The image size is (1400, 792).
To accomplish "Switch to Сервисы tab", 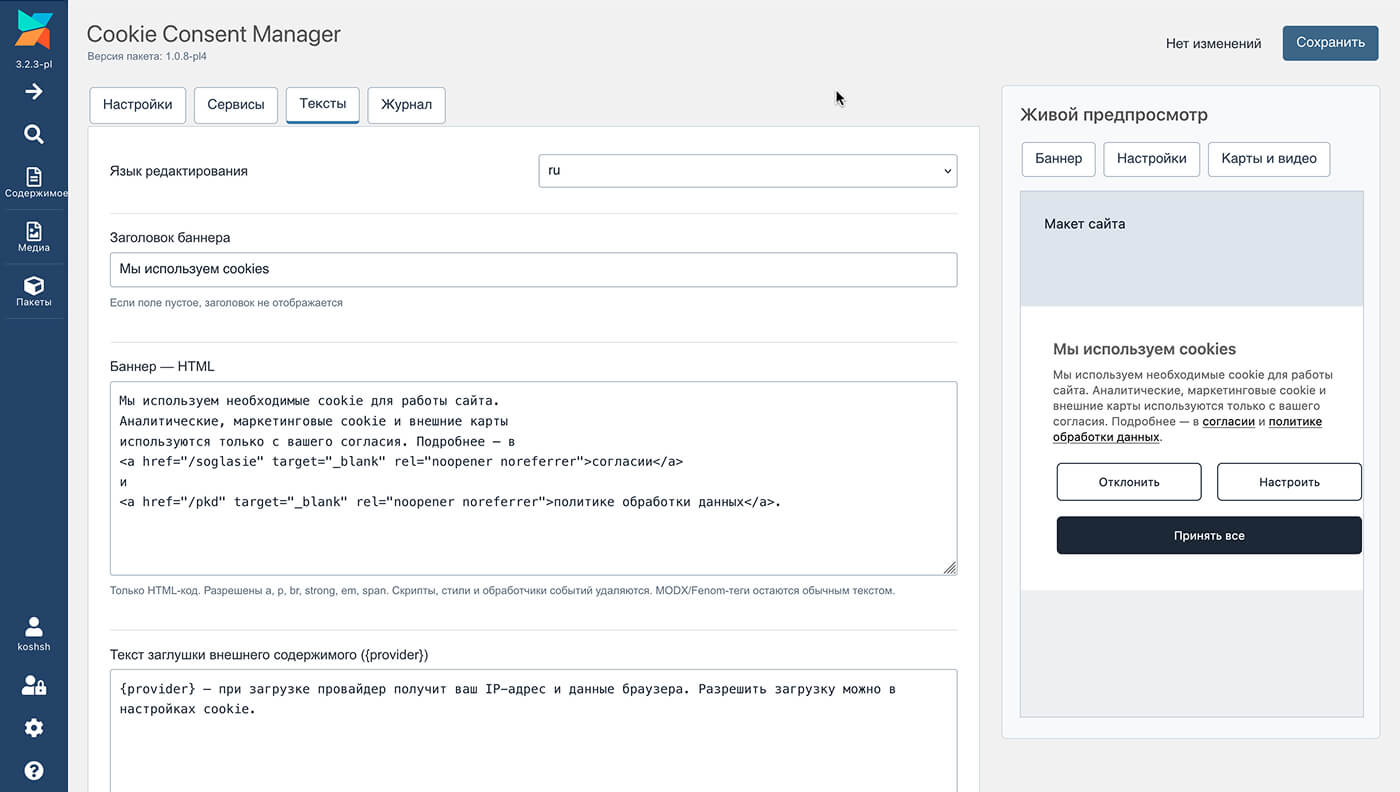I will tap(236, 105).
